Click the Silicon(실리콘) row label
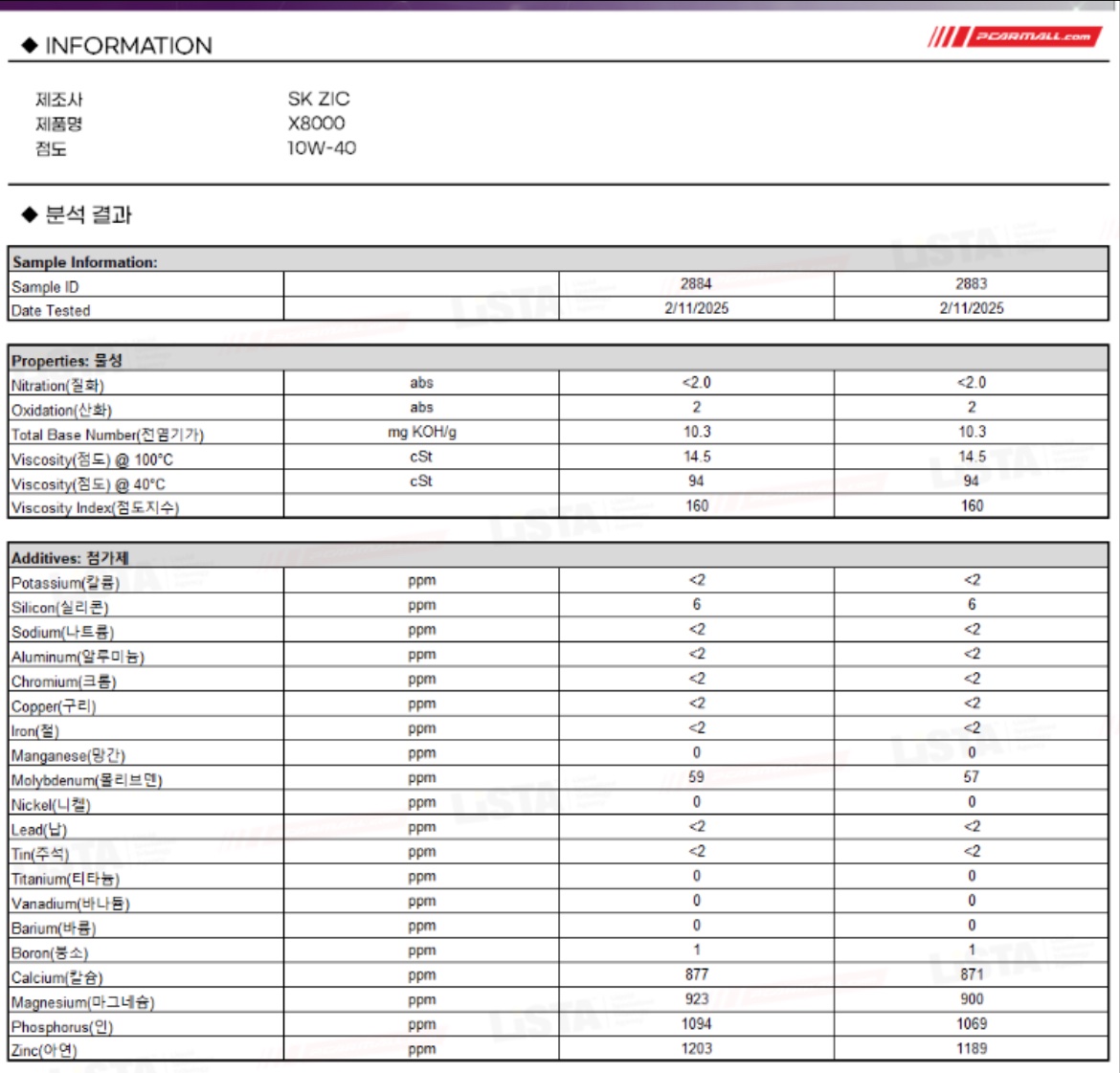Image resolution: width=1120 pixels, height=1073 pixels. (x=60, y=608)
